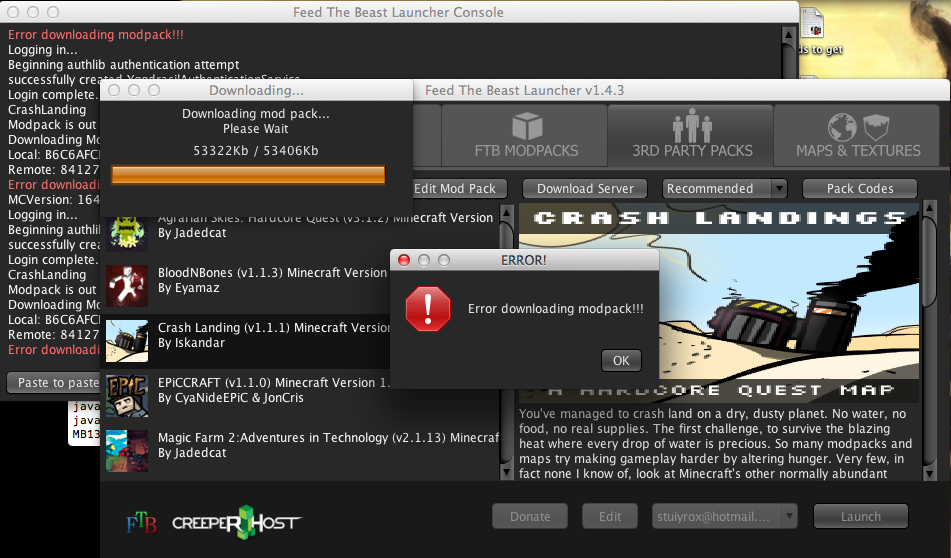The image size is (951, 558).
Task: Click the FTB logo at bottom left
Action: pyautogui.click(x=141, y=523)
